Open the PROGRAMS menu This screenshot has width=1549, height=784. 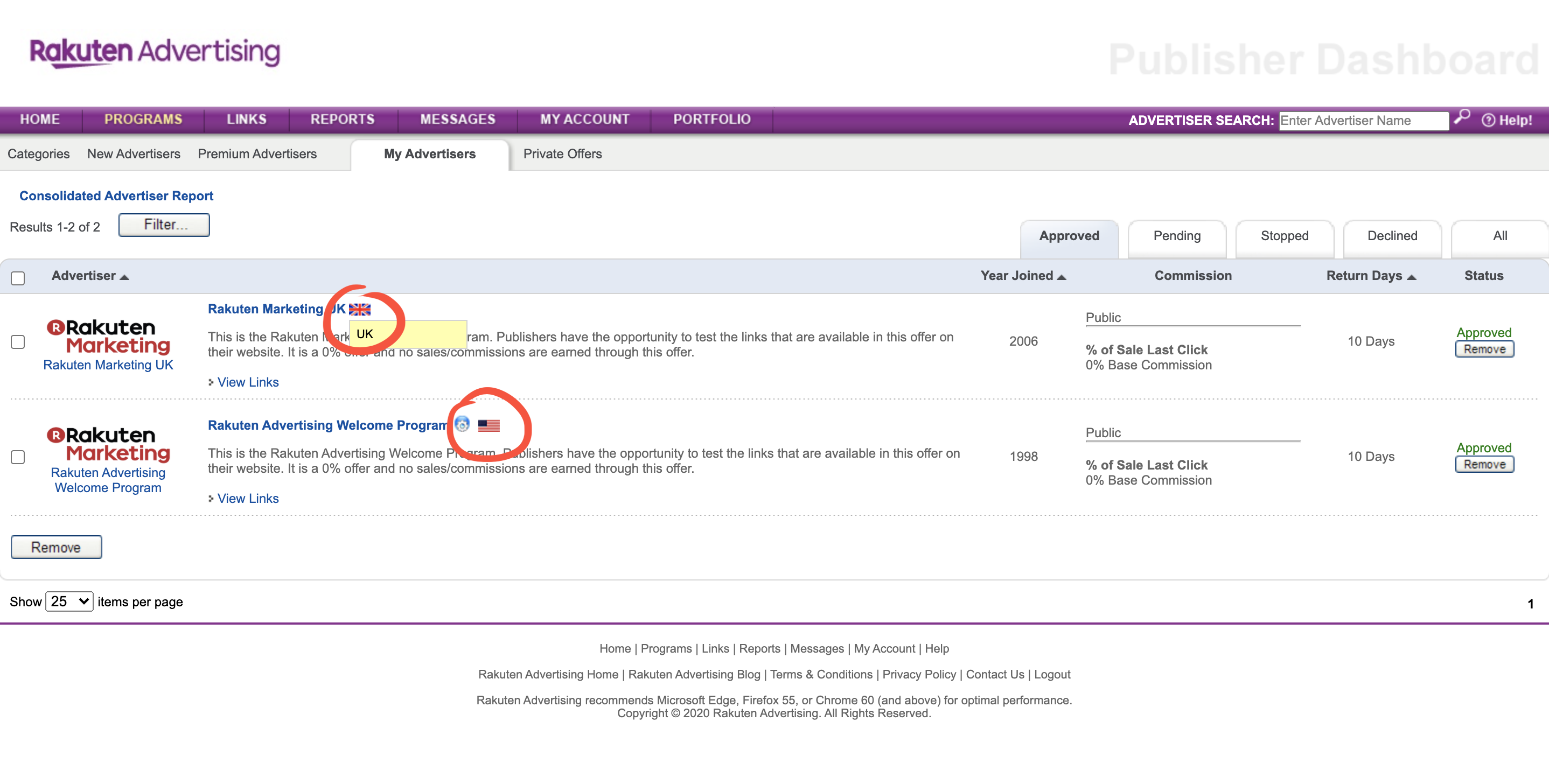coord(143,119)
